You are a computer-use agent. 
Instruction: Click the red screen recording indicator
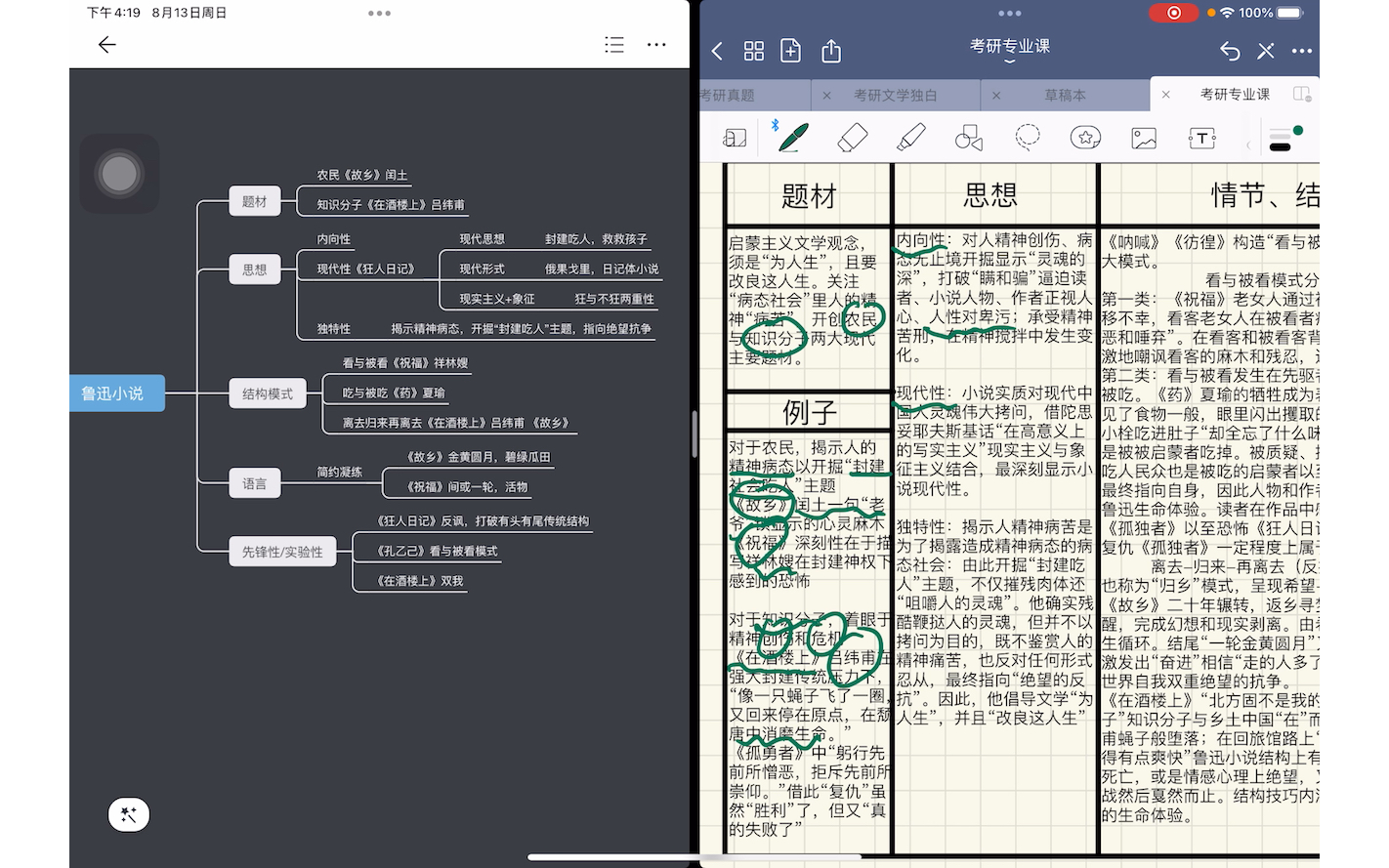(1173, 13)
